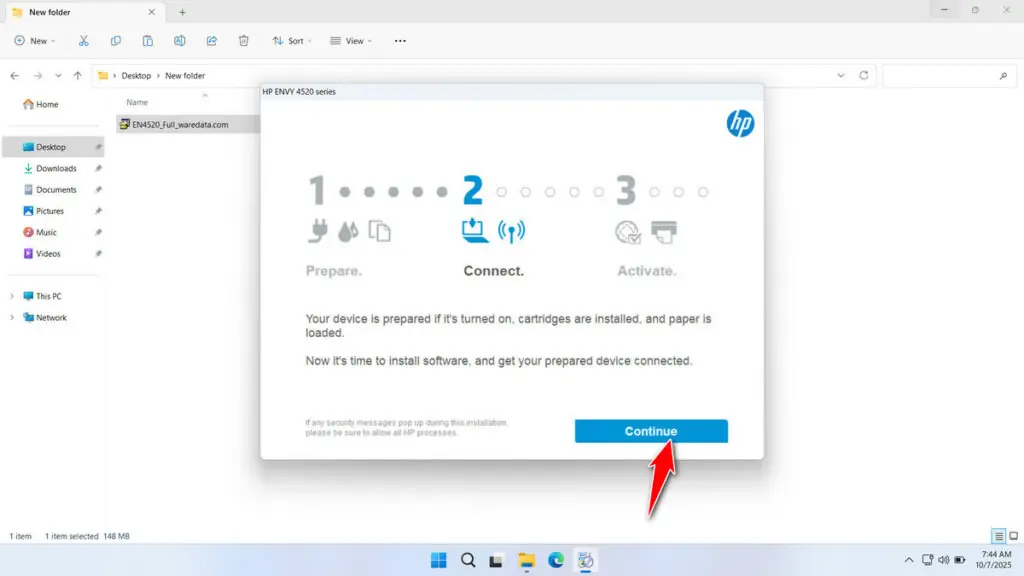Open Windows Start menu on taskbar
The width and height of the screenshot is (1024, 576).
438,560
